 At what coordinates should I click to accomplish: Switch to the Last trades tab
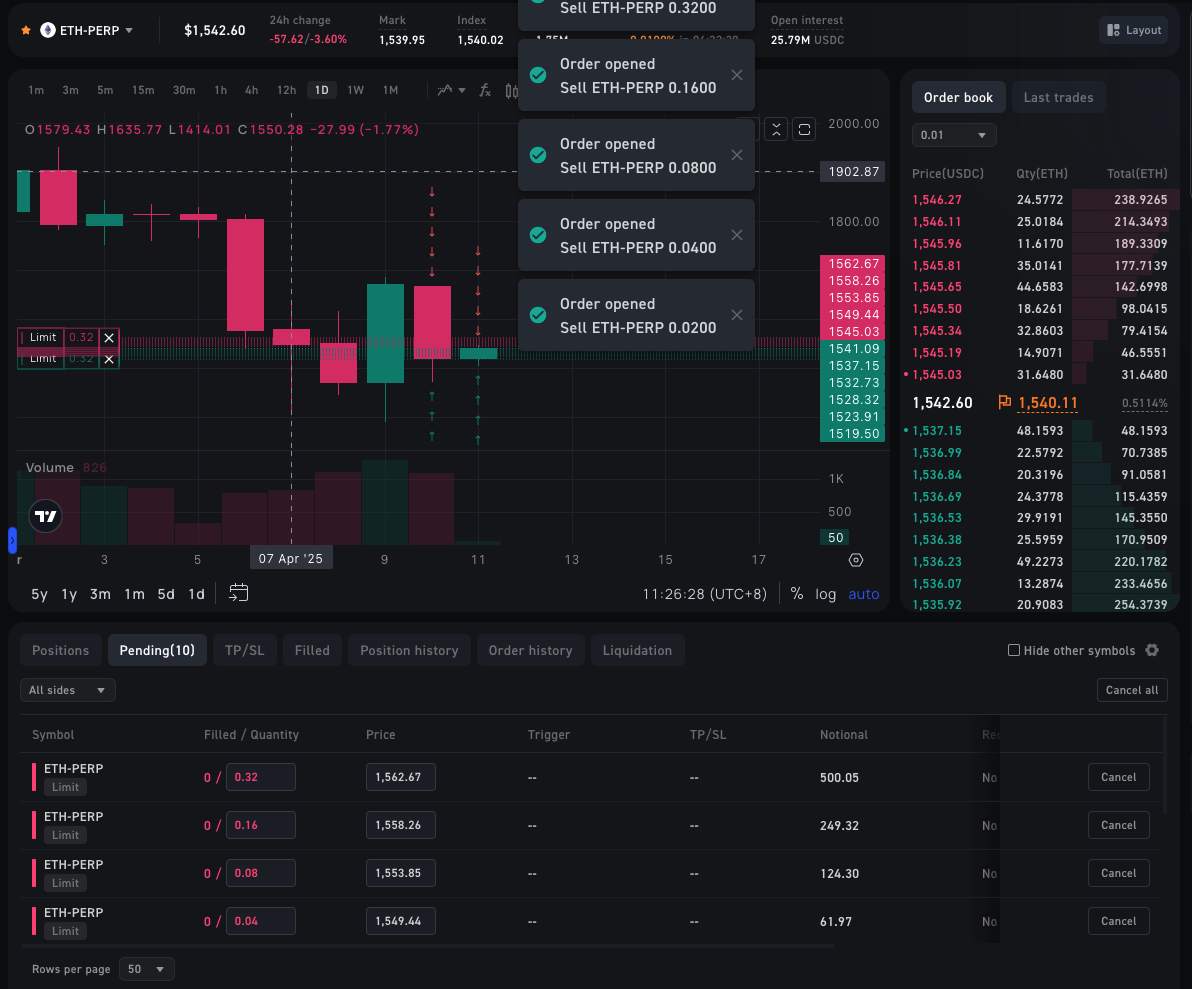tap(1058, 97)
